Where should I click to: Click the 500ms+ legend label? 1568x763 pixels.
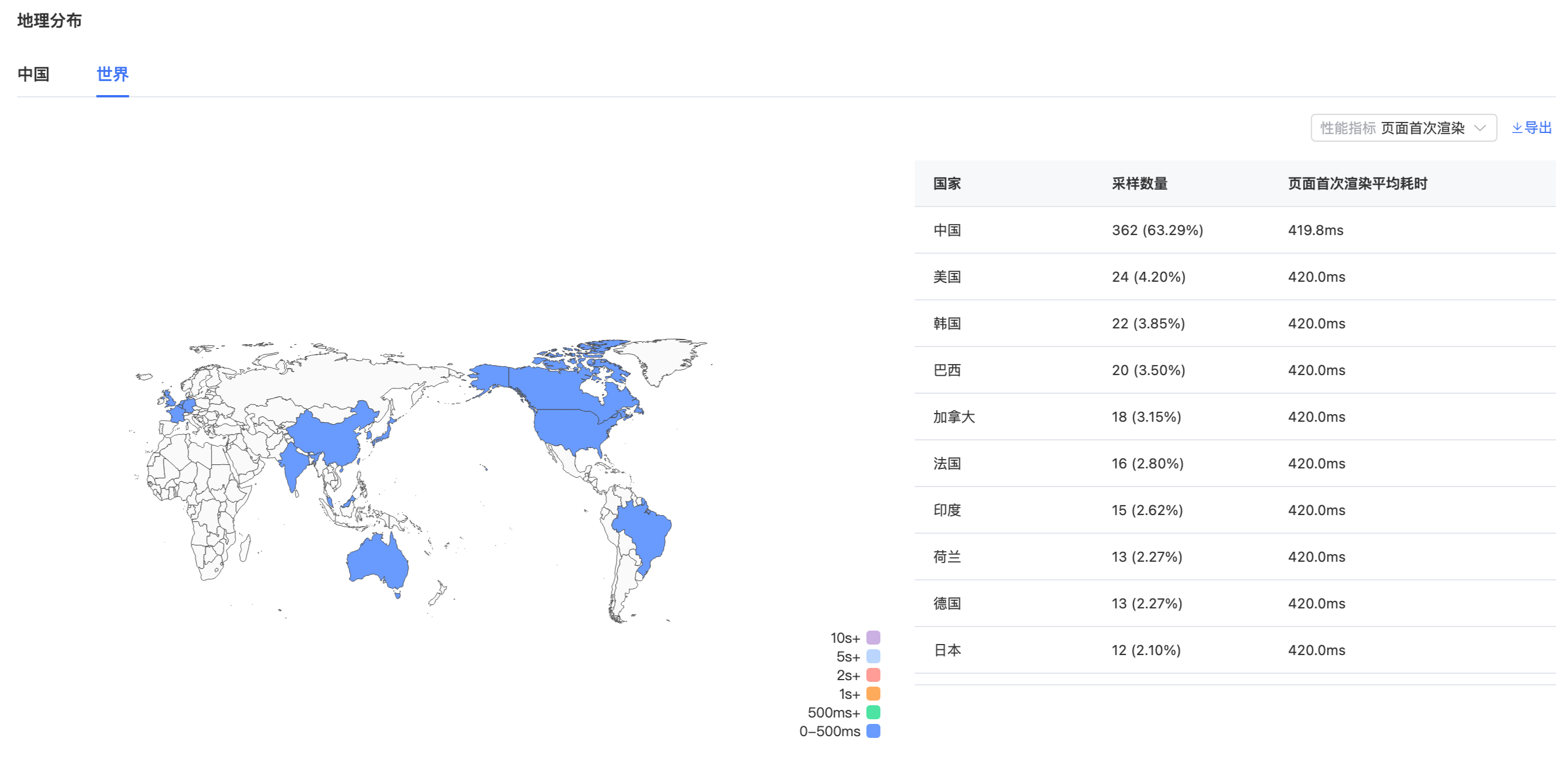point(834,712)
